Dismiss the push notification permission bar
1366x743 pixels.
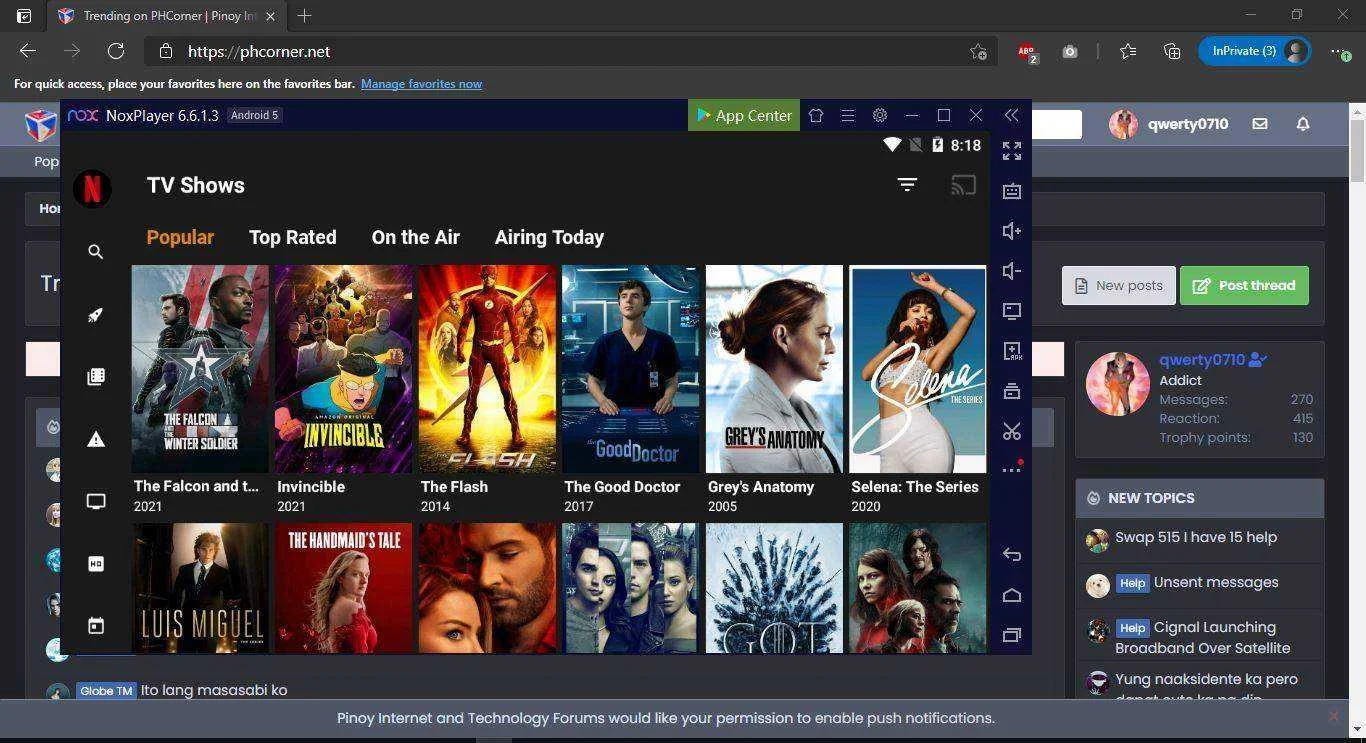click(x=1333, y=716)
